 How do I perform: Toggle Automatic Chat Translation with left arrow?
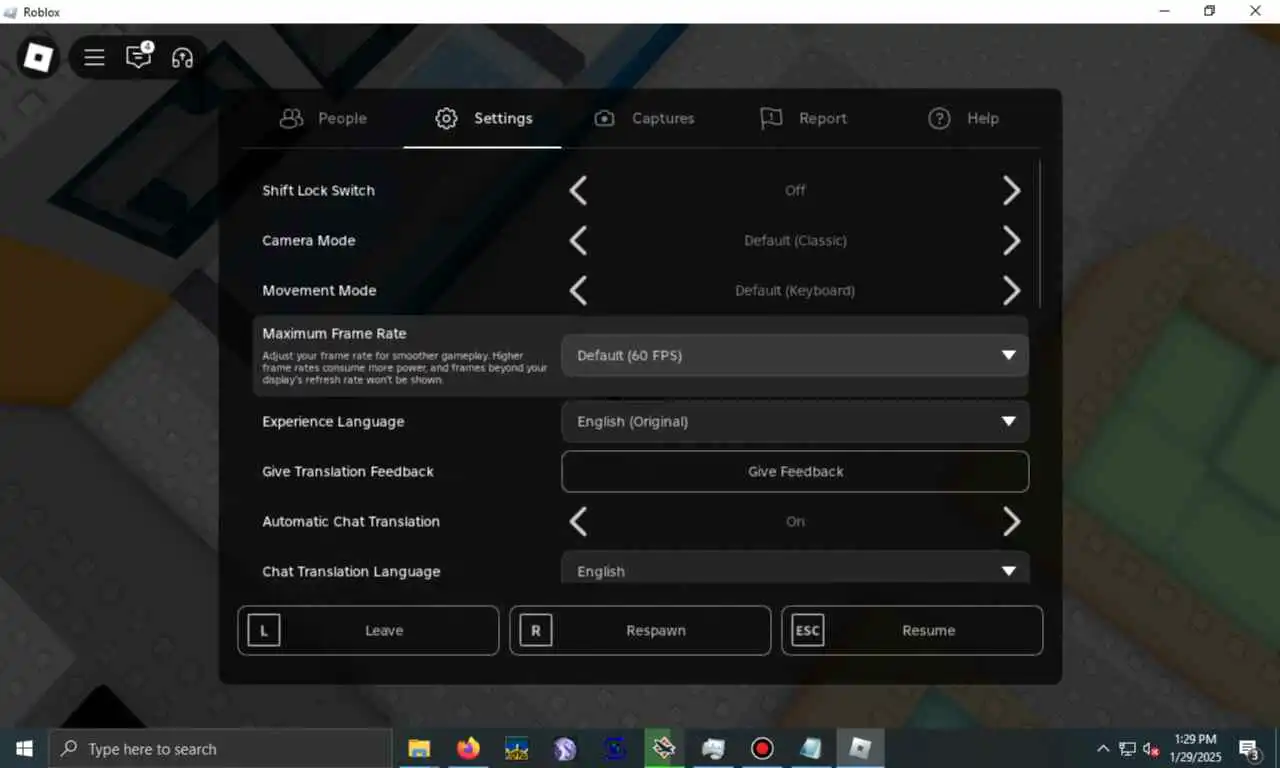[578, 521]
